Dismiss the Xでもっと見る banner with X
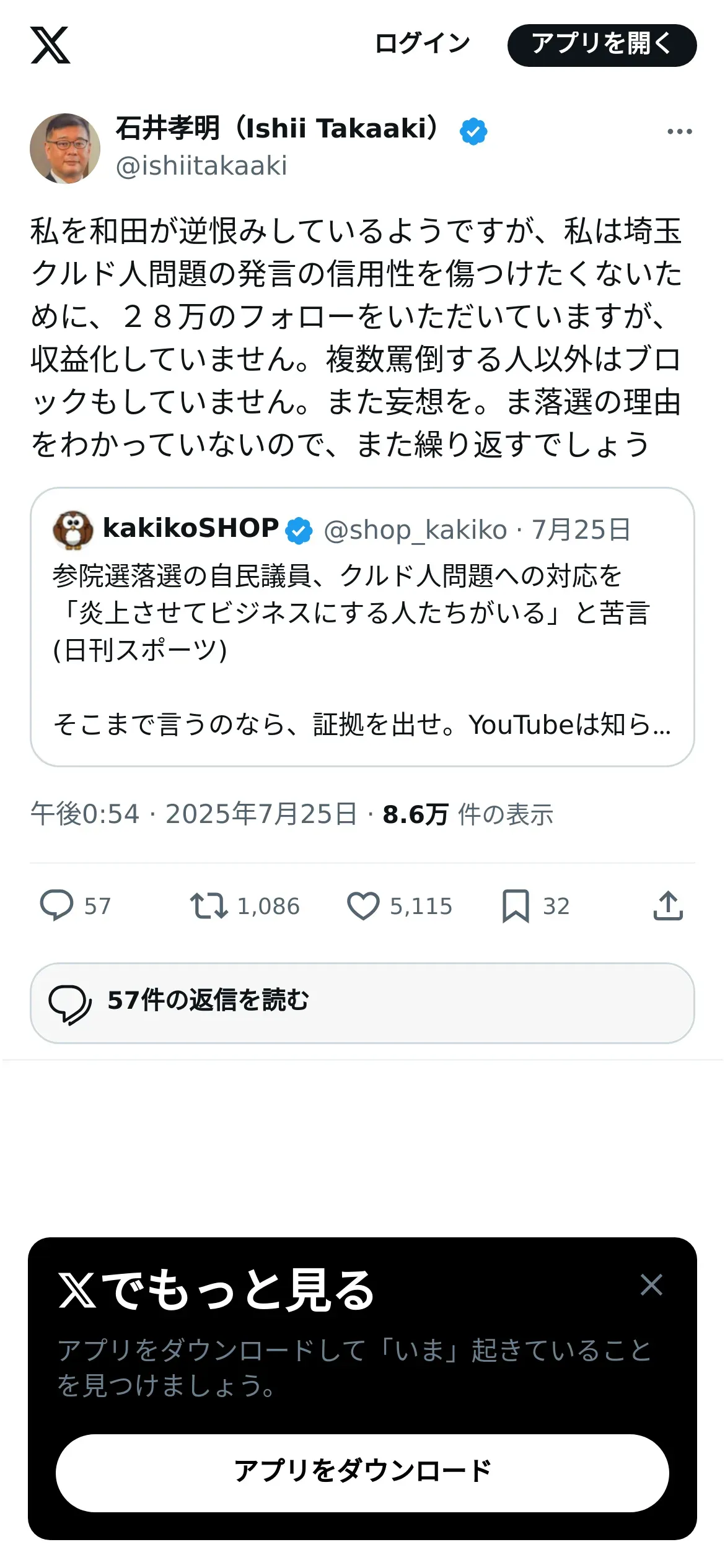The height and width of the screenshot is (1568, 725). click(651, 1285)
